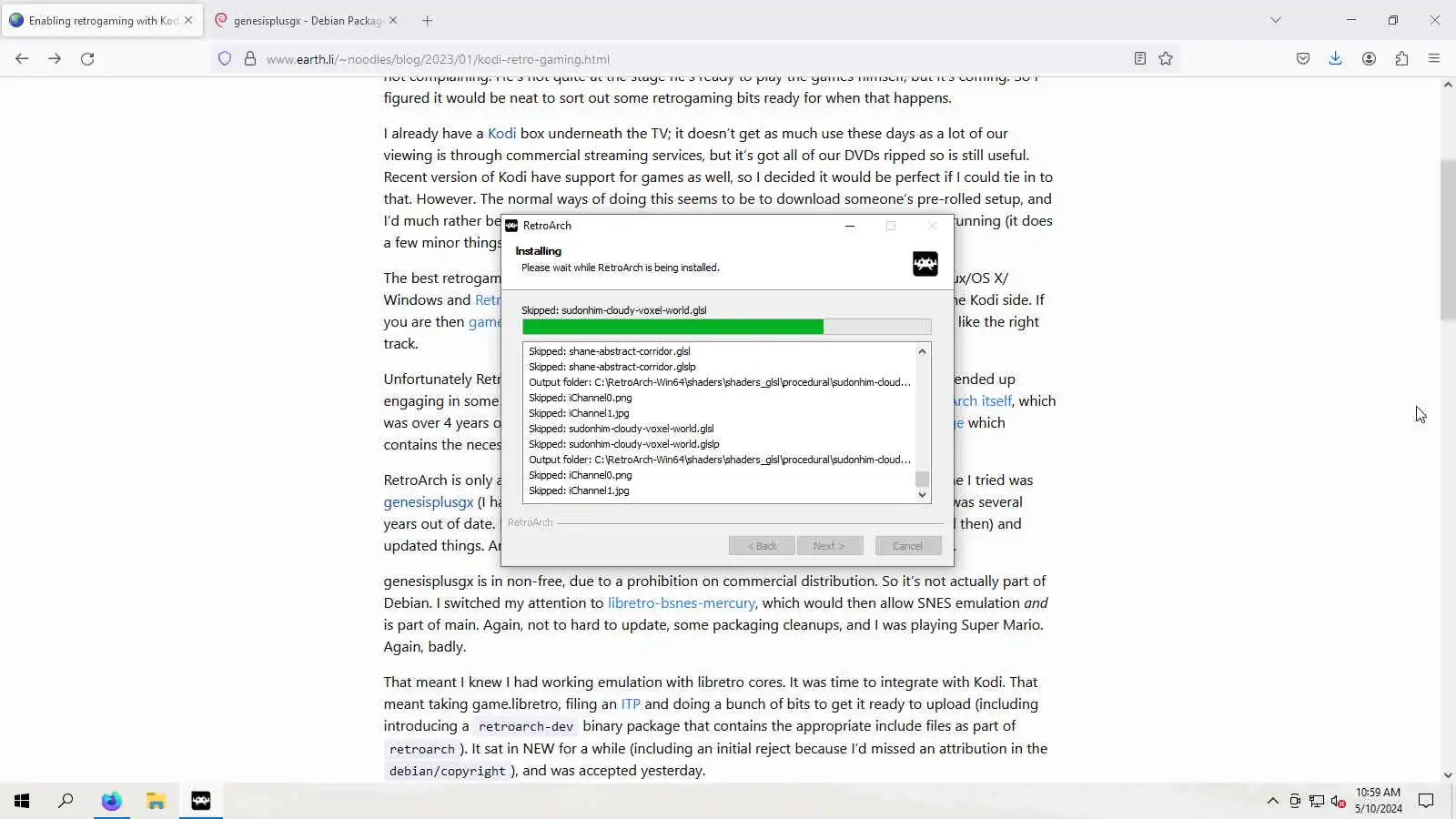Switch to the RetroArch installer taskbar icon
Image resolution: width=1456 pixels, height=819 pixels.
200,801
